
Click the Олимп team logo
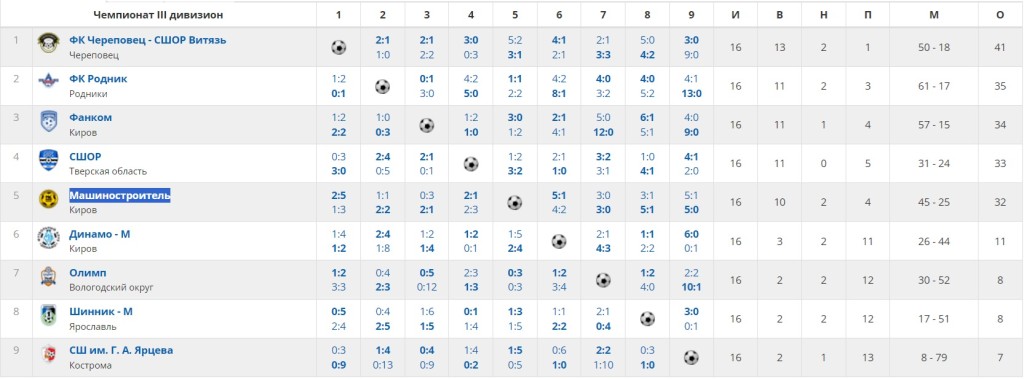[48, 276]
